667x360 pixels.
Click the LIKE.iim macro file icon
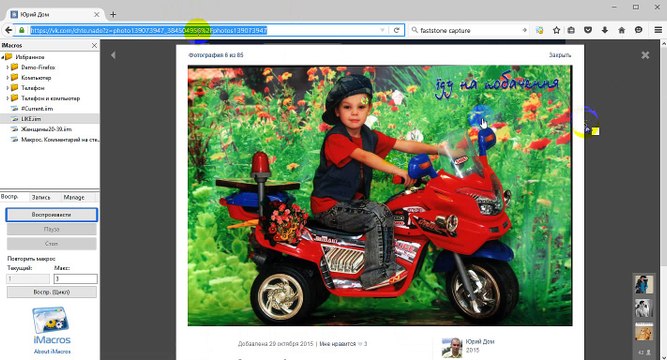tap(15, 119)
